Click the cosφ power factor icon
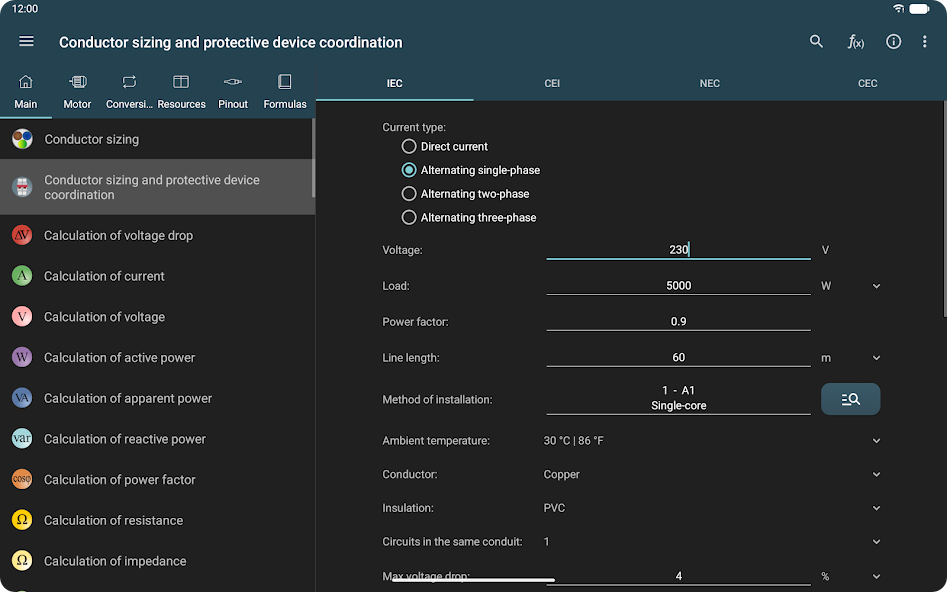The image size is (947, 592). pos(22,479)
